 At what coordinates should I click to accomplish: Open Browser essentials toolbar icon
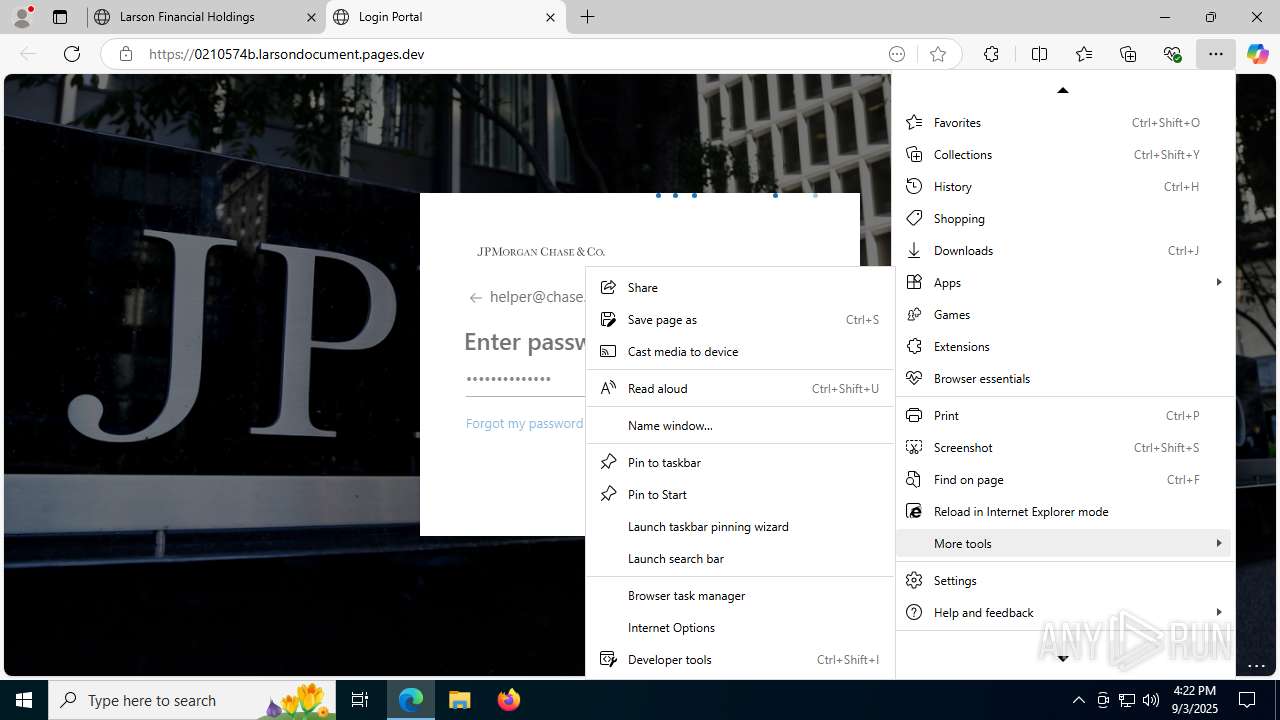coord(1172,54)
